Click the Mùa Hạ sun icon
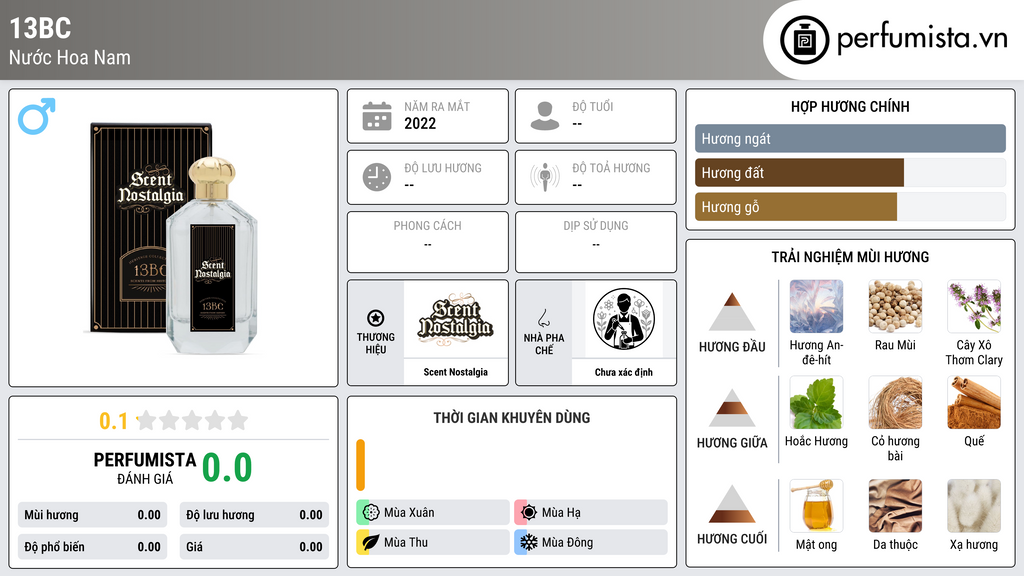The height and width of the screenshot is (576, 1024). (x=529, y=512)
